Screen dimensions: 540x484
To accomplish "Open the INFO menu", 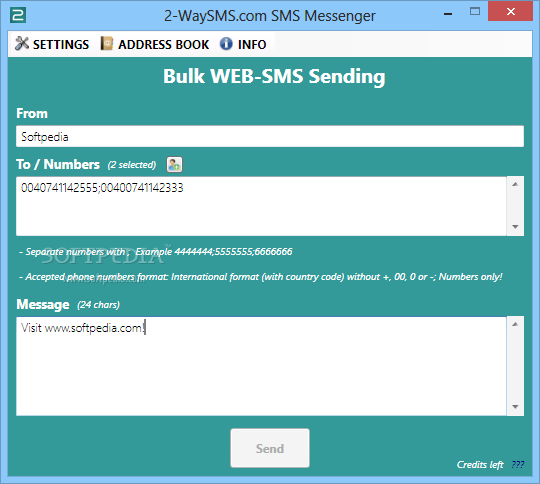I will pos(243,44).
